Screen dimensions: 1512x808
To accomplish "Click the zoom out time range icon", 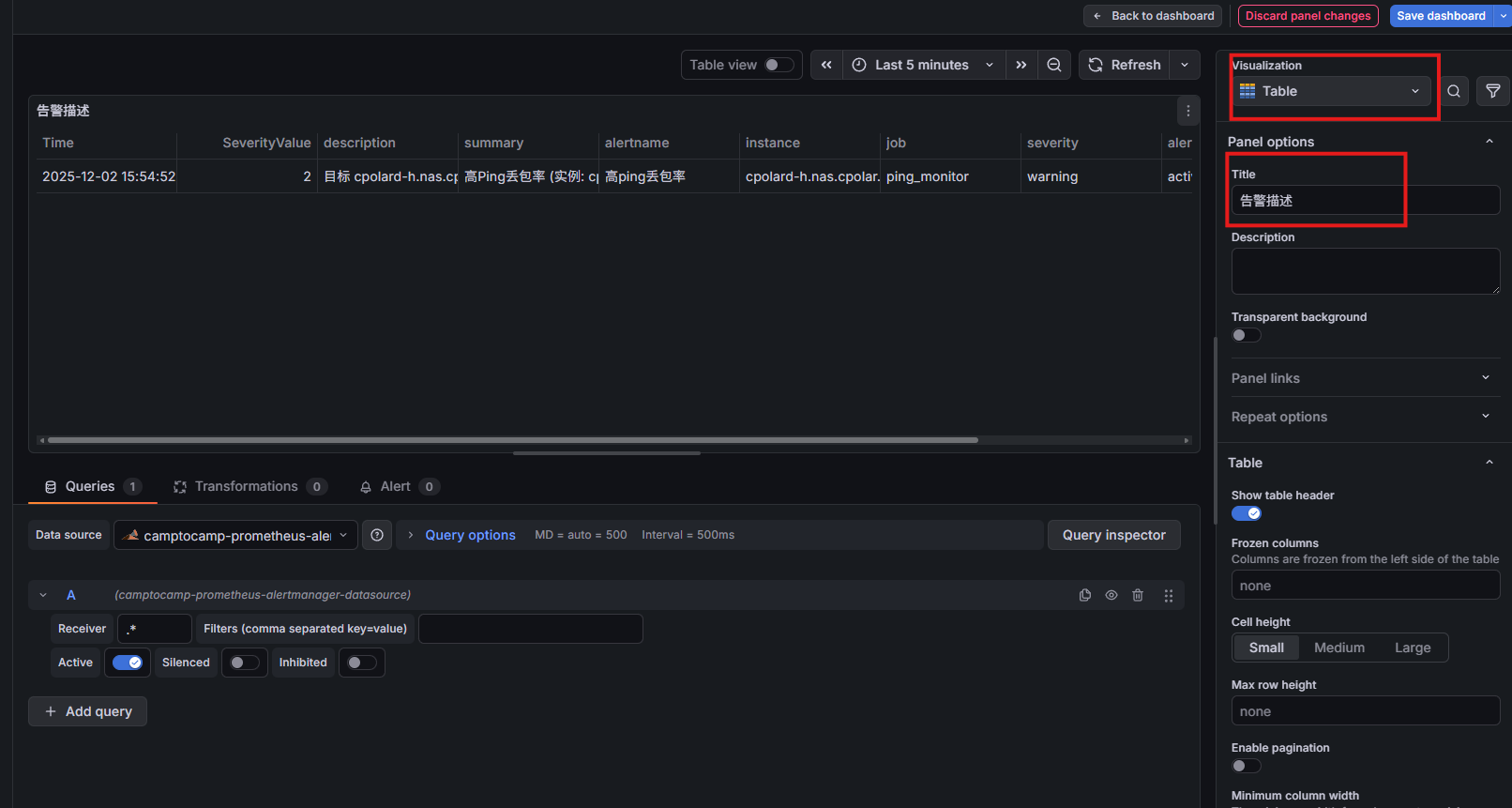I will pyautogui.click(x=1054, y=65).
